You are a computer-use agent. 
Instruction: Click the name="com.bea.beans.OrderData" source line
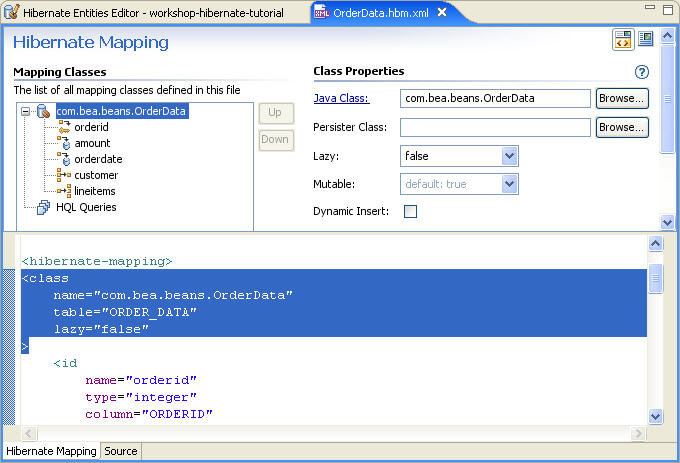point(173,295)
